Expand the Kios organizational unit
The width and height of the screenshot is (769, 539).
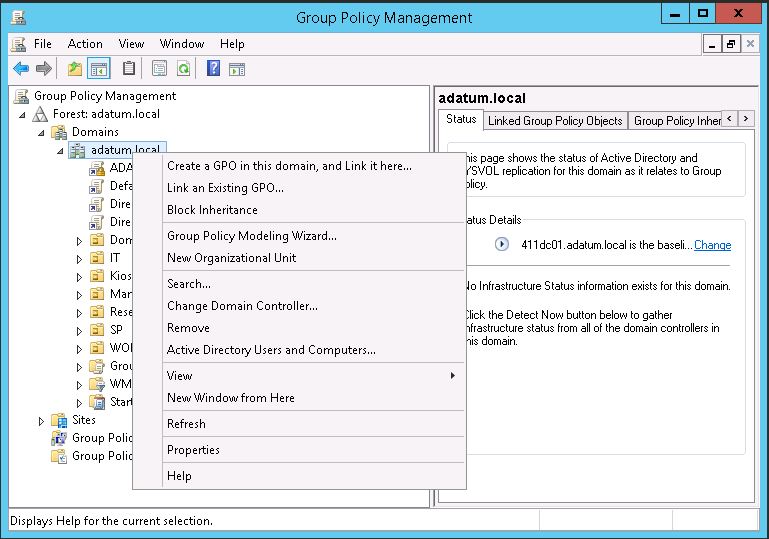(x=79, y=277)
